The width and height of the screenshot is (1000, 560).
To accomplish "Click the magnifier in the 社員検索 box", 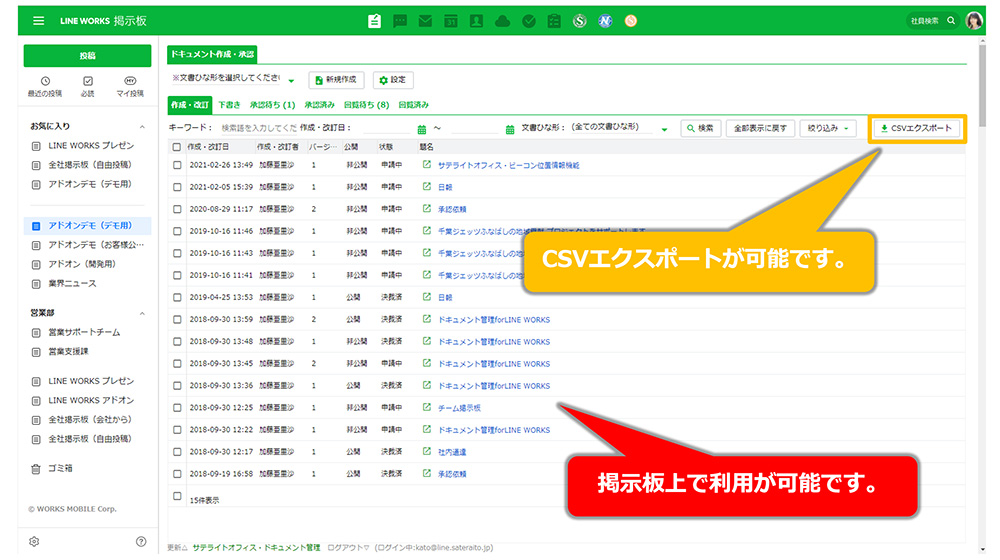I will [x=951, y=21].
